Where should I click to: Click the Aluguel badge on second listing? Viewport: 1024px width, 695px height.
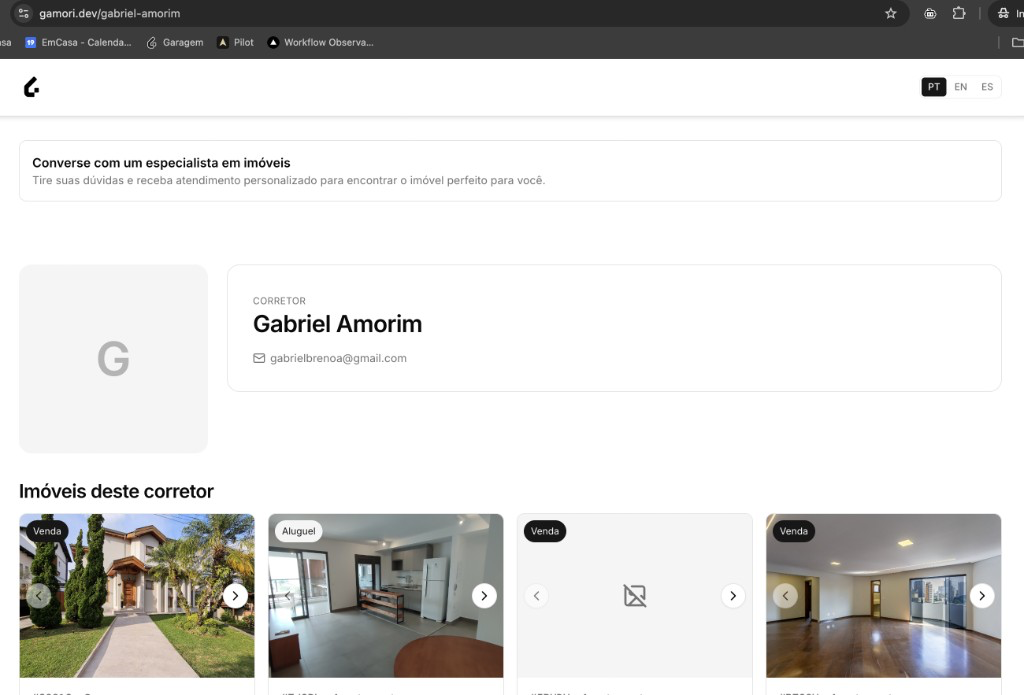click(298, 531)
